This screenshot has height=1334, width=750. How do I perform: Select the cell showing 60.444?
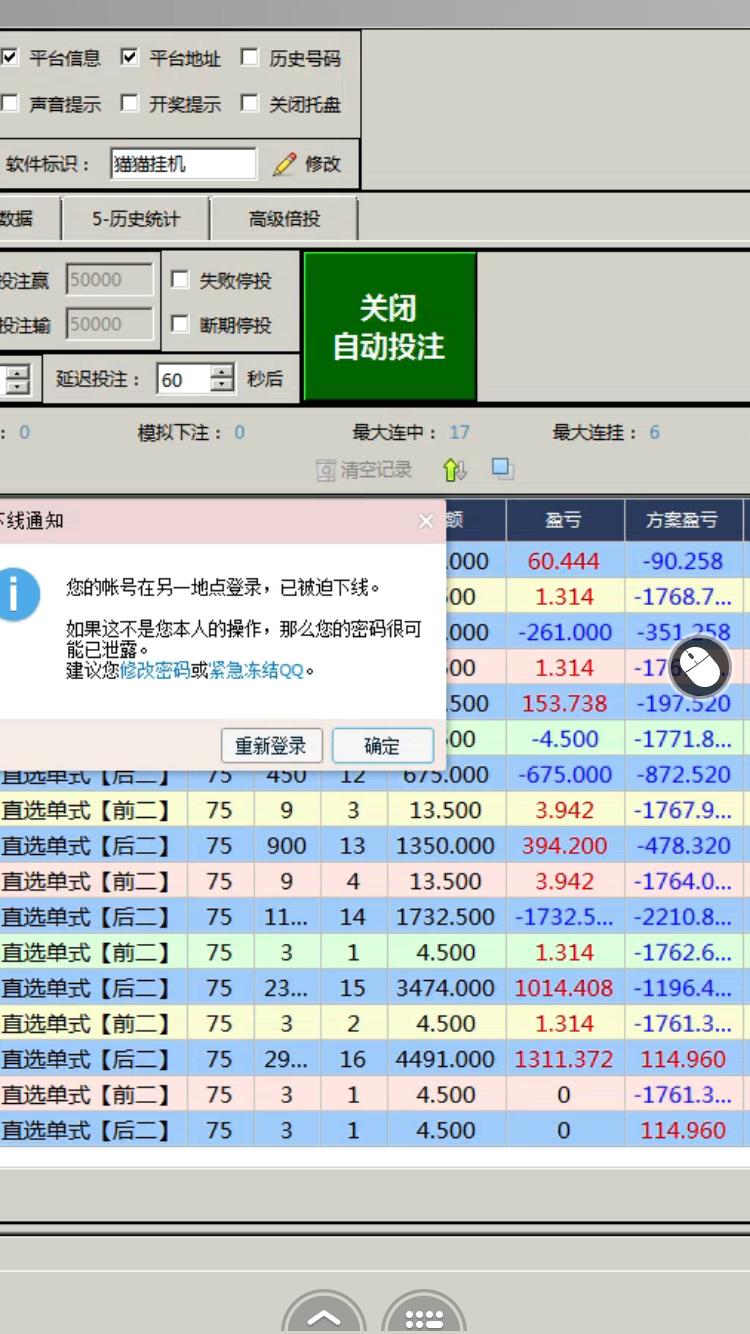point(564,561)
